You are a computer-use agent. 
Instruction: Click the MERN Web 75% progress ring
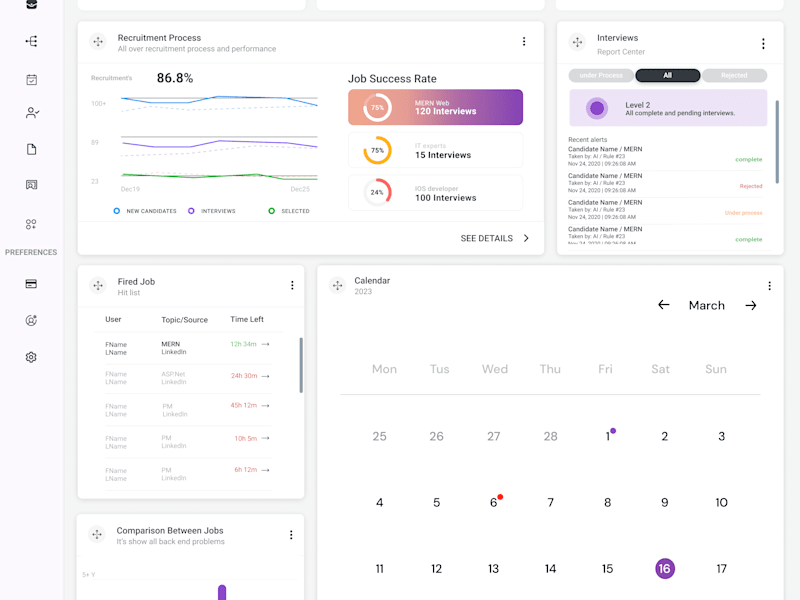coord(377,108)
